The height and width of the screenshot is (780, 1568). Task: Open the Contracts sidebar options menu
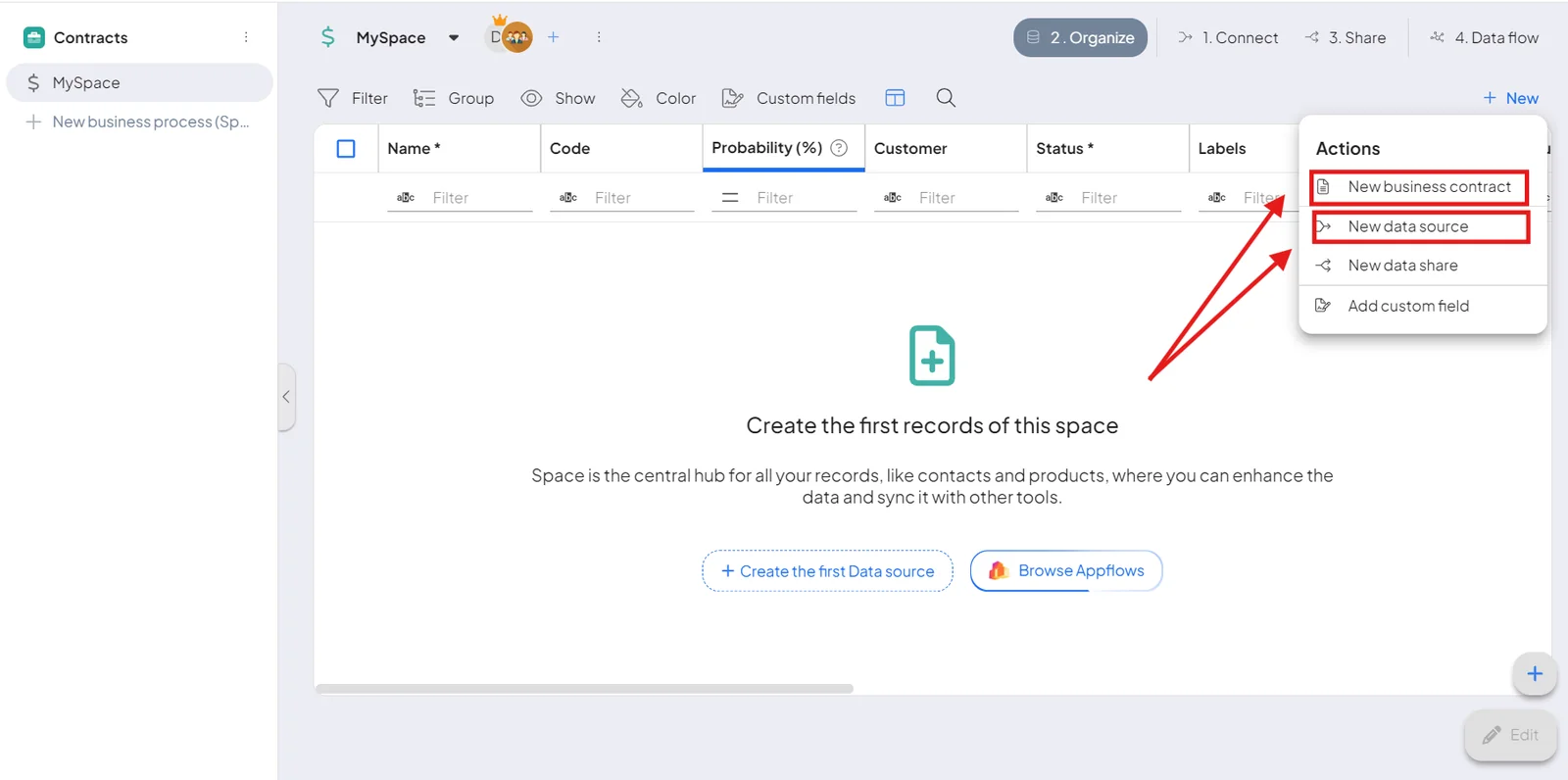(246, 37)
